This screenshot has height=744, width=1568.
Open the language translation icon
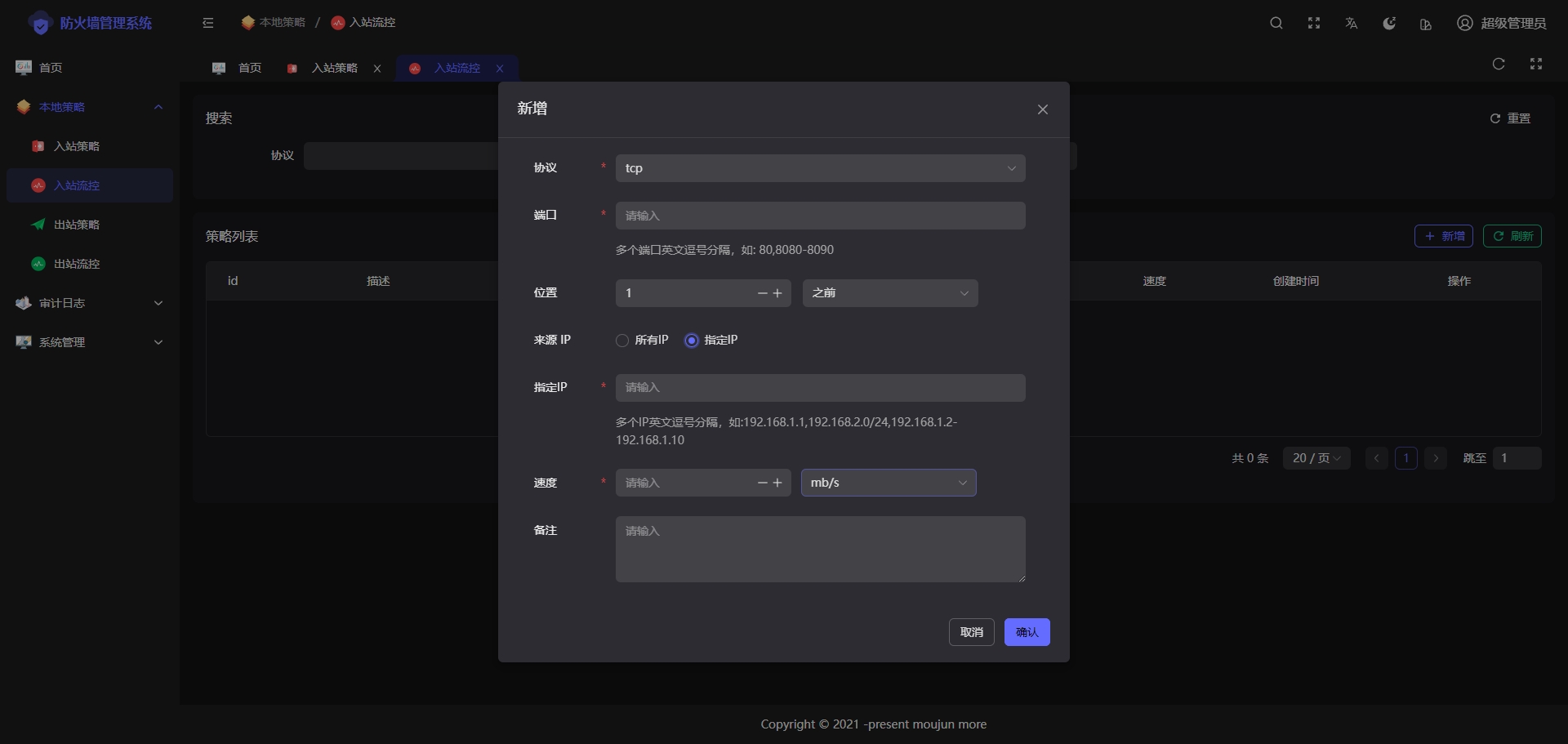point(1352,23)
